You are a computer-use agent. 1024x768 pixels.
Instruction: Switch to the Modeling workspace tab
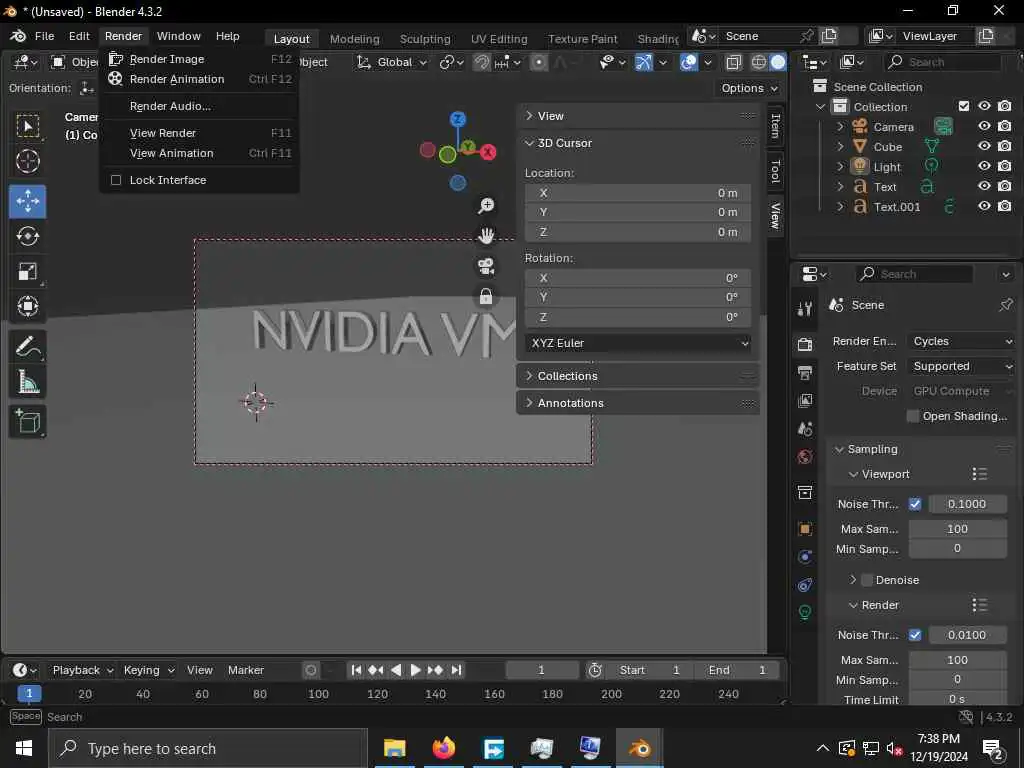(355, 39)
